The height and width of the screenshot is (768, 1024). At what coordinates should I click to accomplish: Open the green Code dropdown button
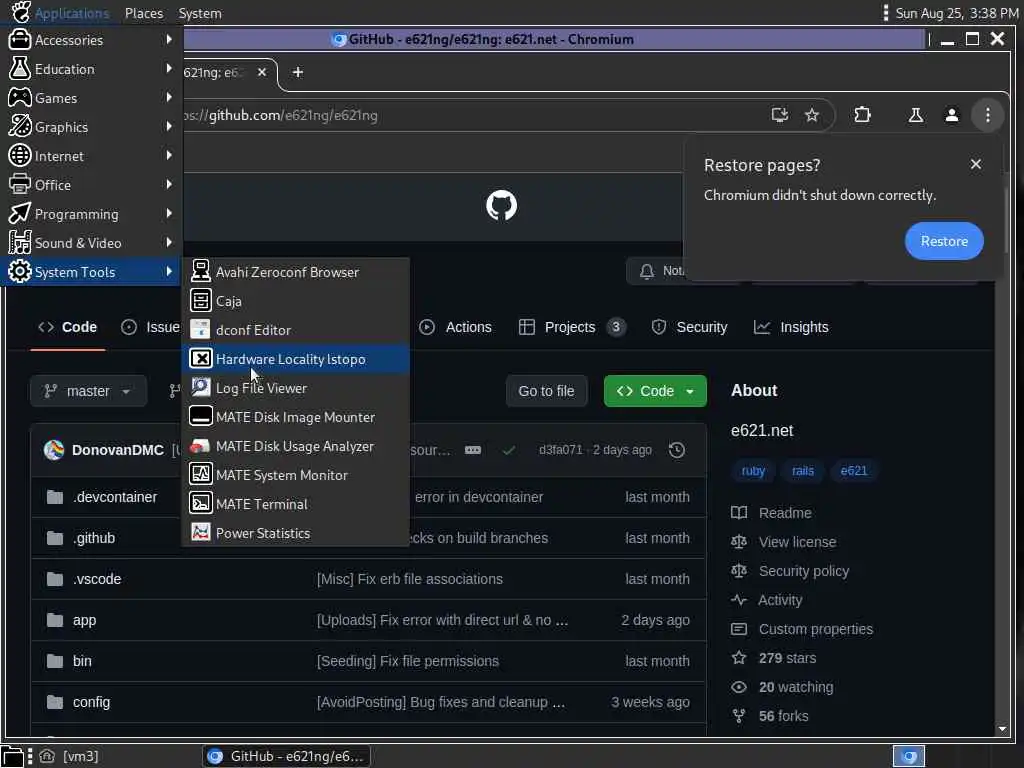pyautogui.click(x=655, y=391)
